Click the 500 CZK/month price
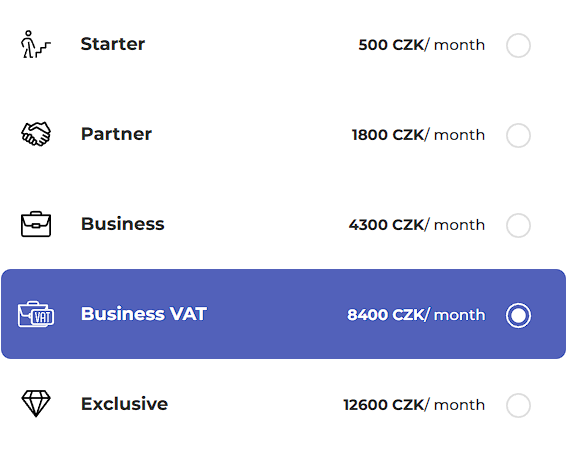The image size is (570, 457). [422, 45]
